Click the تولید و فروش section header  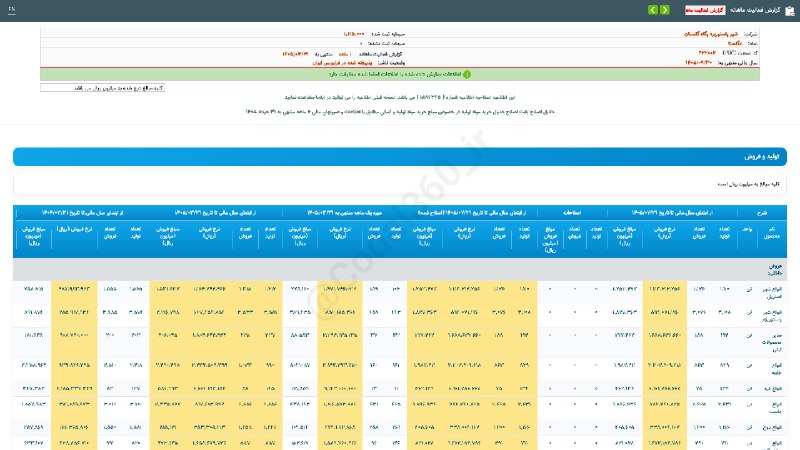[x=399, y=157]
